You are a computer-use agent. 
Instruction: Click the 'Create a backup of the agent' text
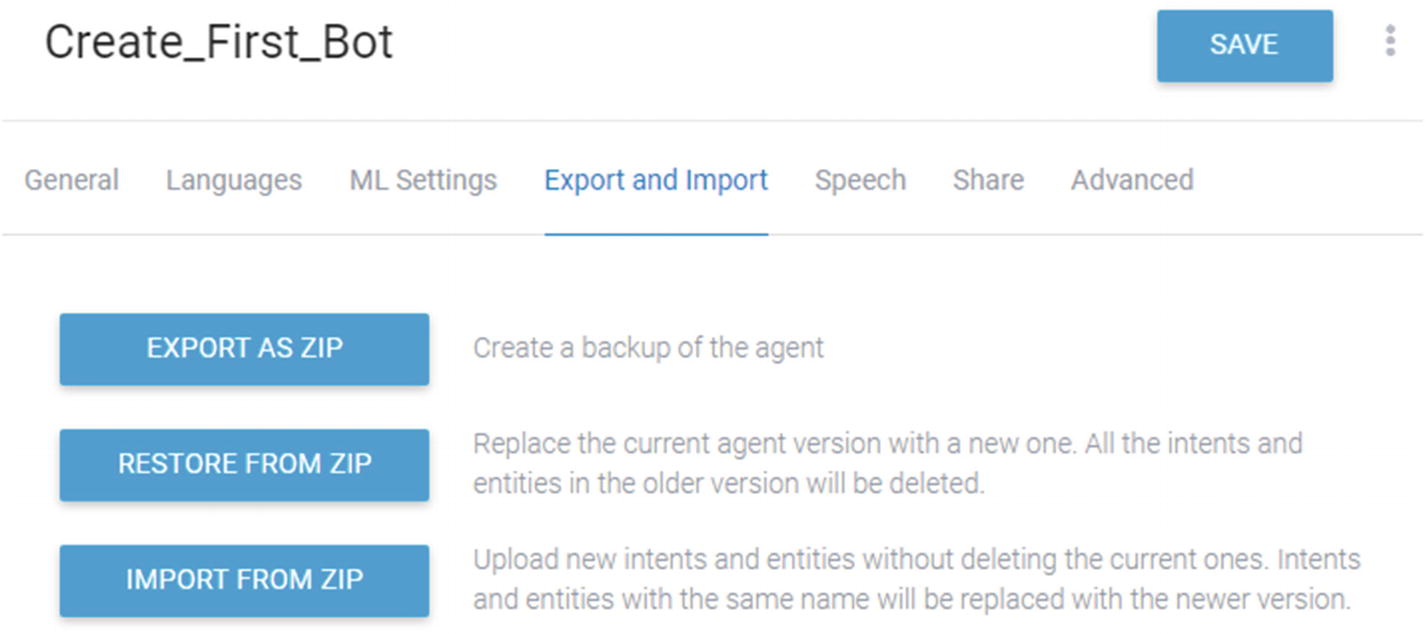649,348
